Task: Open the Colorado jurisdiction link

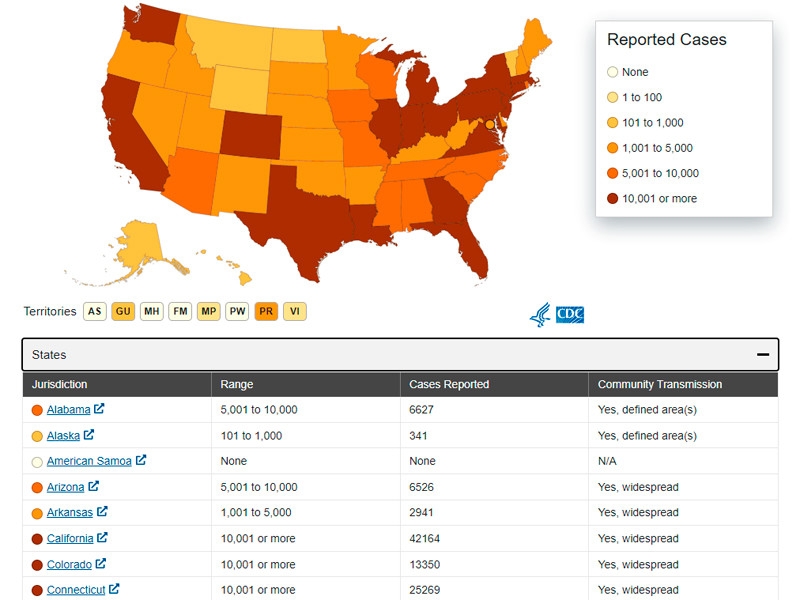Action: tap(69, 564)
